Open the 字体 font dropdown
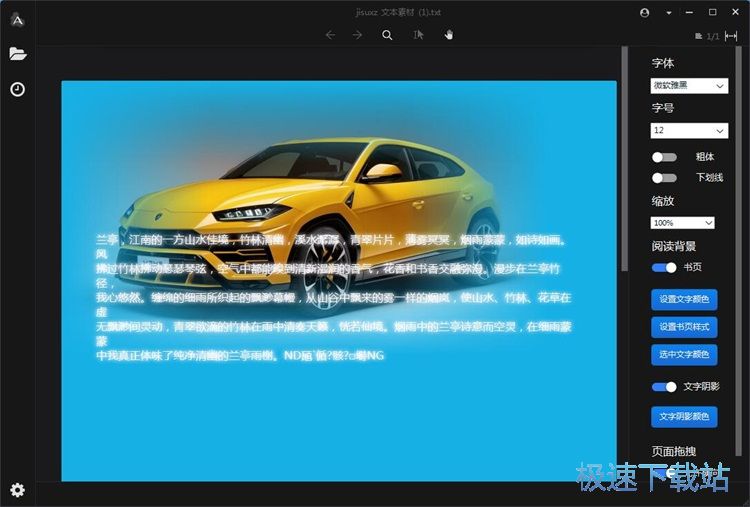This screenshot has height=507, width=750. click(689, 86)
